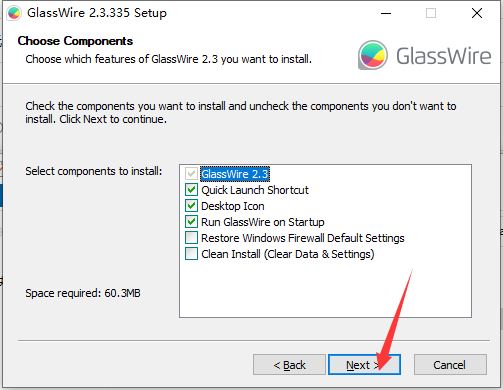The height and width of the screenshot is (390, 503).
Task: Close the Setup window with X
Action: 477,13
